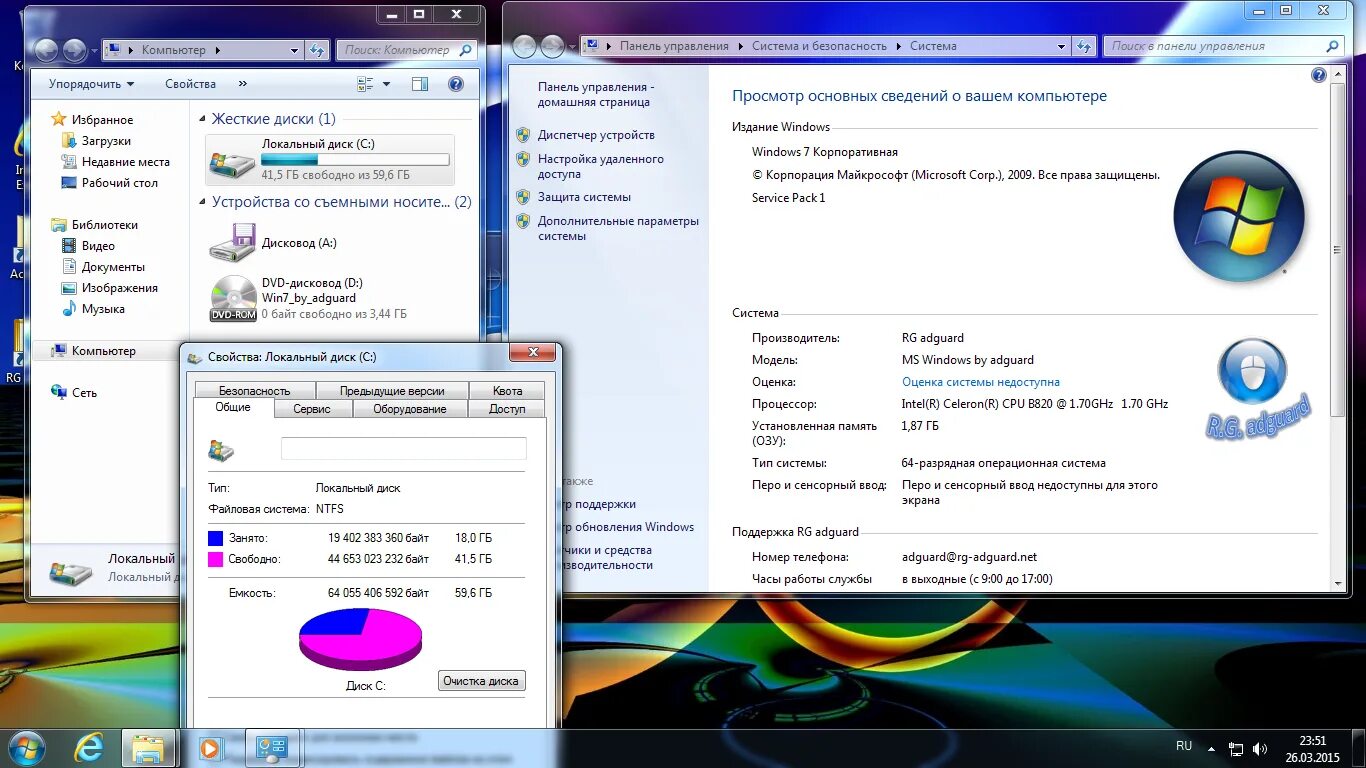Image resolution: width=1366 pixels, height=768 pixels.
Task: Launch Internet Explorer from taskbar
Action: pos(90,748)
